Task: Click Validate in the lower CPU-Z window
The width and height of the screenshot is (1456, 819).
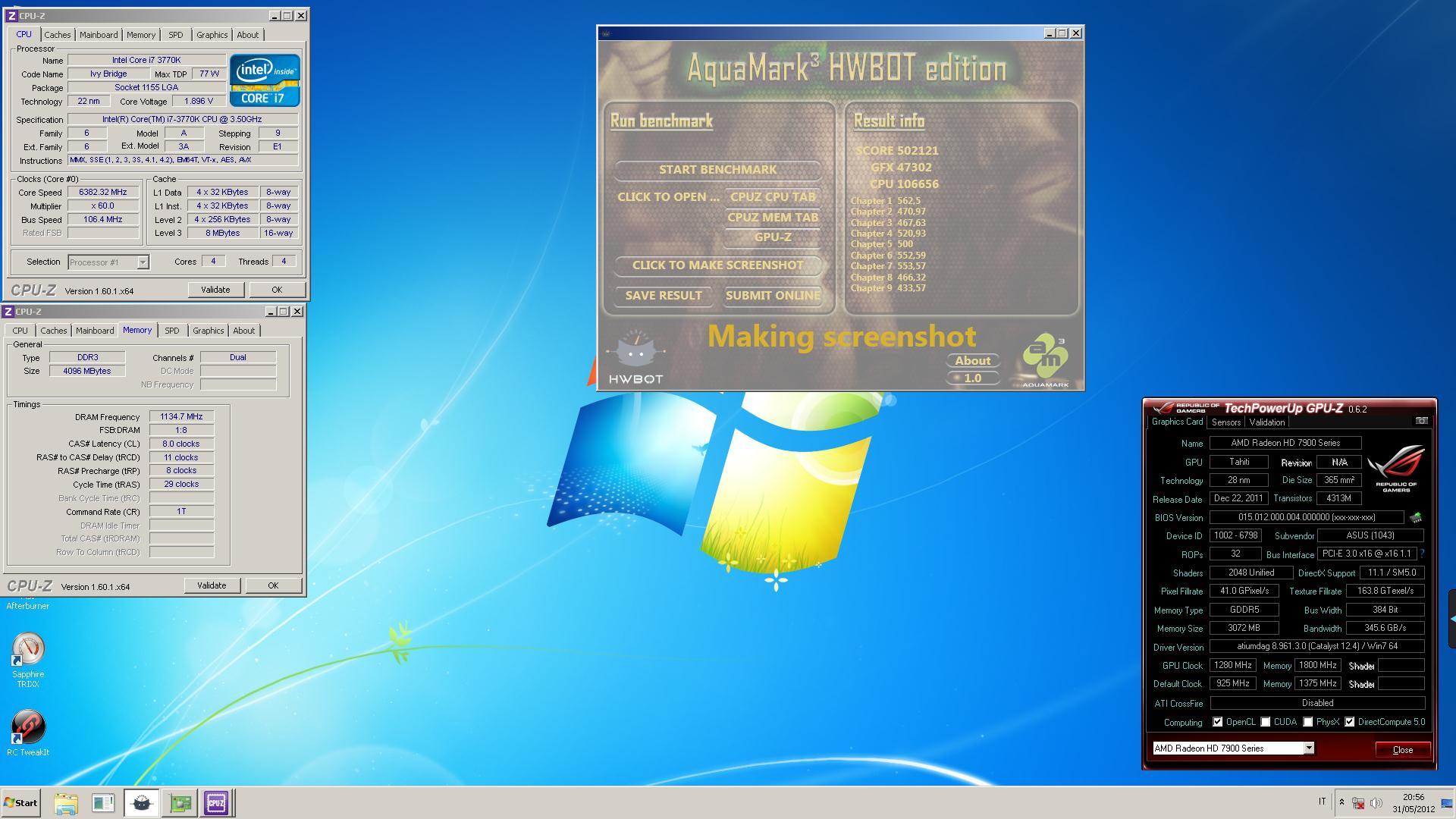Action: pyautogui.click(x=212, y=585)
